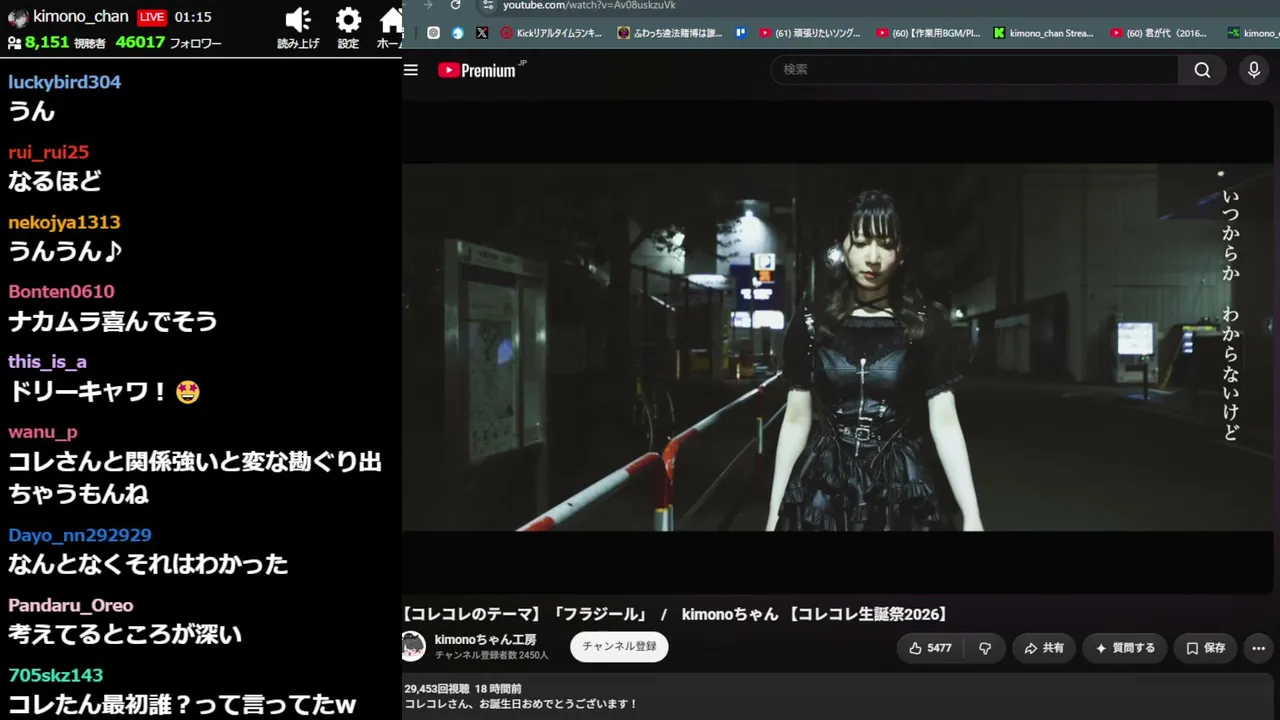Open (60)【作業用BGM bookmark
Viewport: 1280px width, 720px height.
(x=928, y=33)
